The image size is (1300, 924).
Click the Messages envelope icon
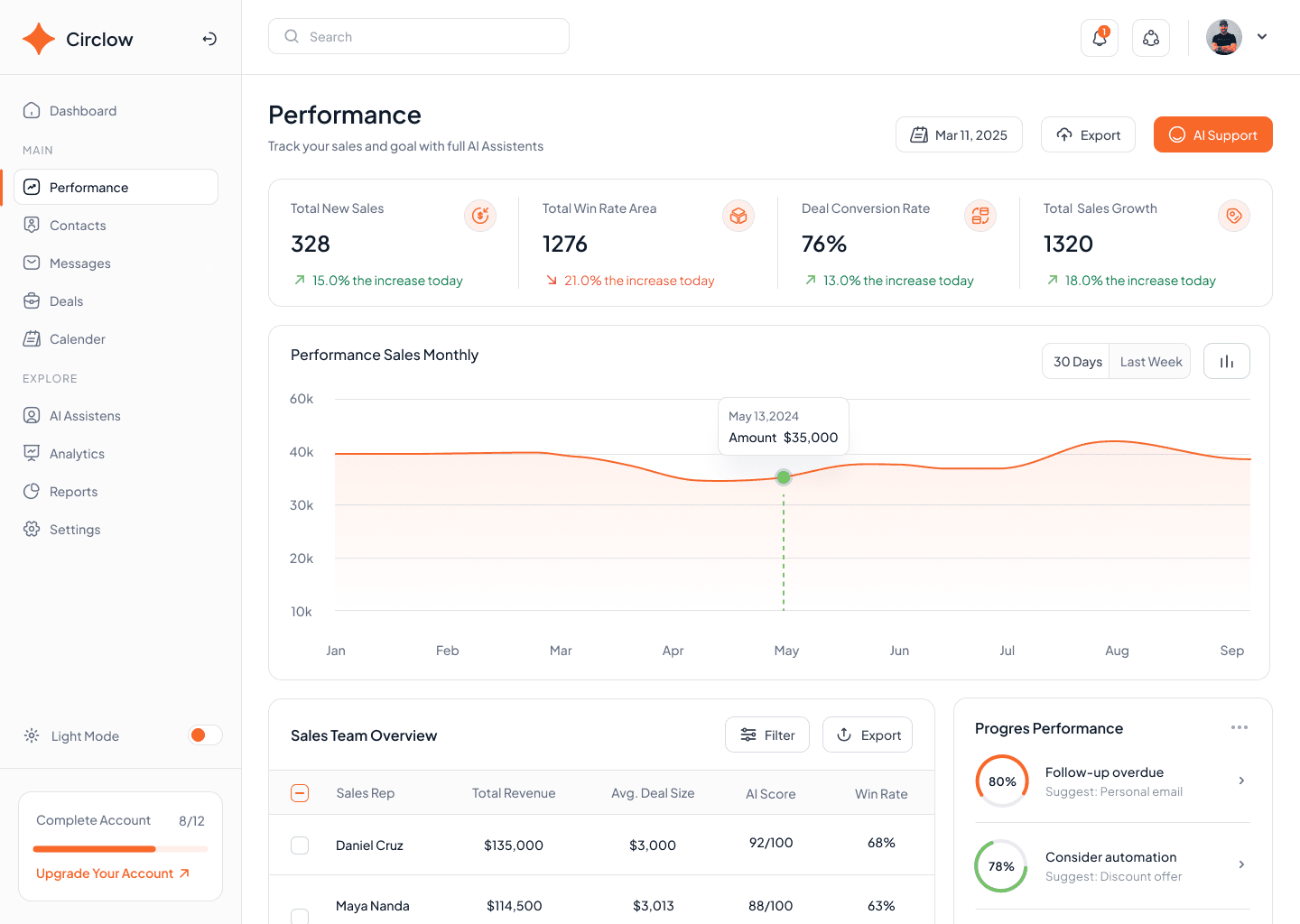pos(32,263)
